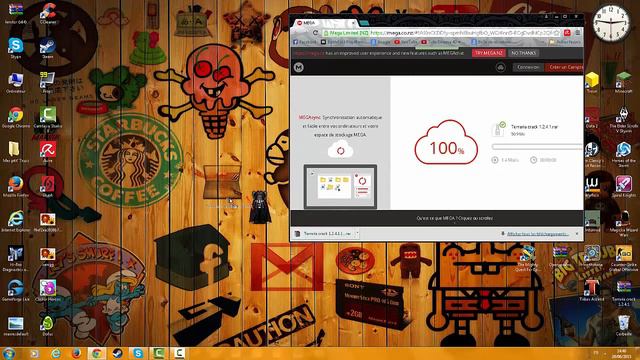Close Chrome's download bar
Image resolution: width=640 pixels, height=360 pixels.
click(577, 234)
